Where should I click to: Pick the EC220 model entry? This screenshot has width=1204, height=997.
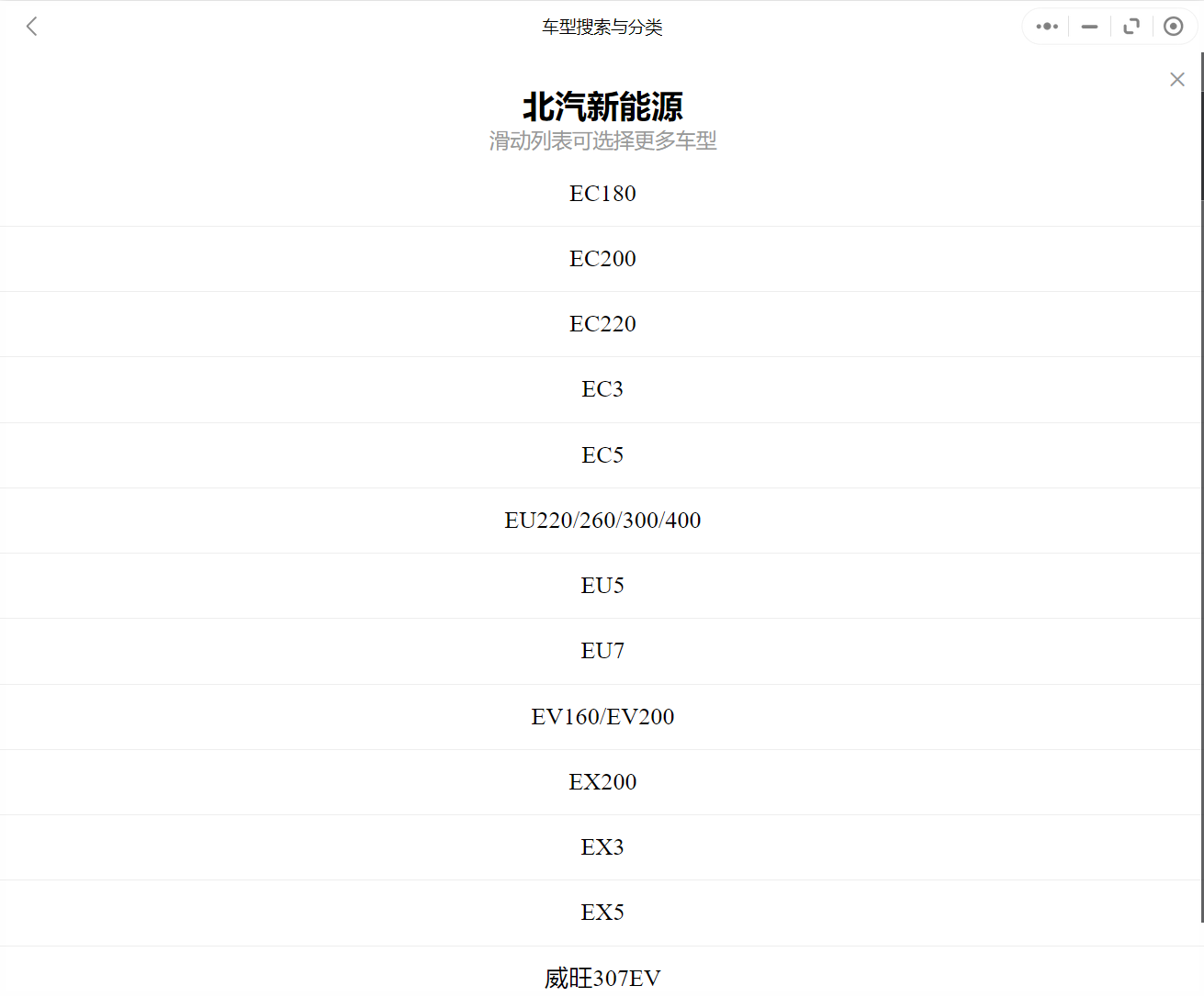pyautogui.click(x=602, y=324)
